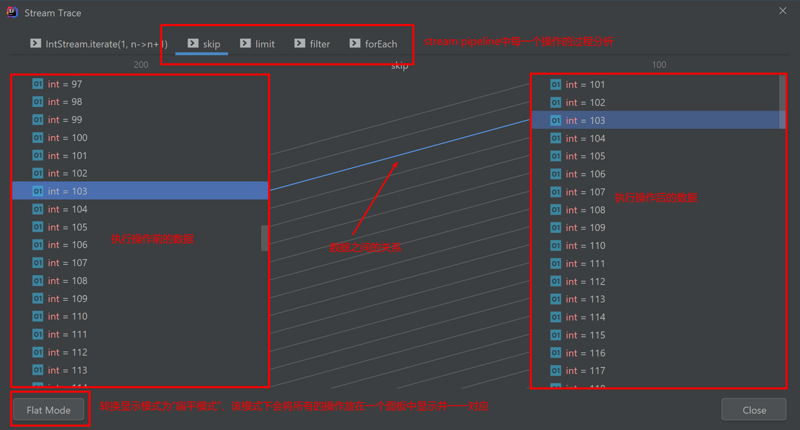
Task: Click icon of left row int = 97
Action: [x=38, y=84]
